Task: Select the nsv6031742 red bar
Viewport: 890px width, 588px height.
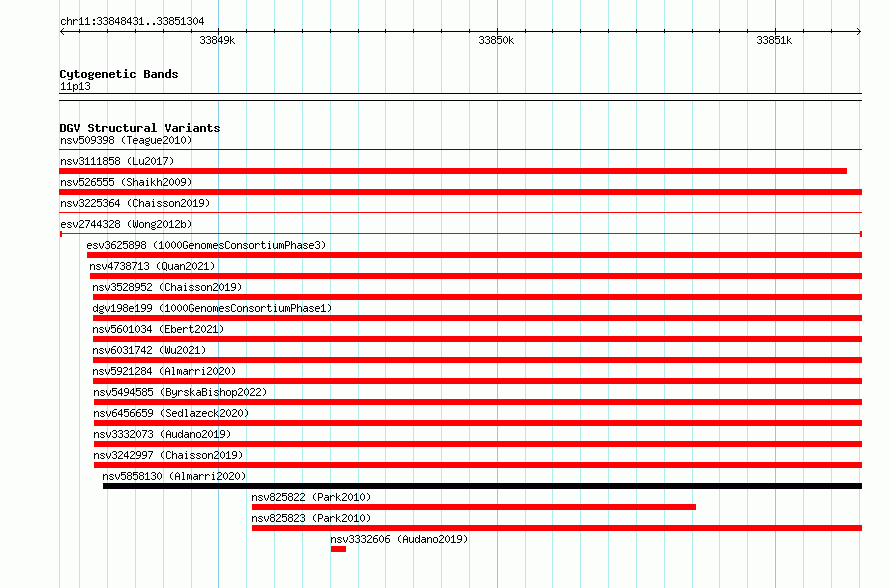Action: click(x=477, y=360)
